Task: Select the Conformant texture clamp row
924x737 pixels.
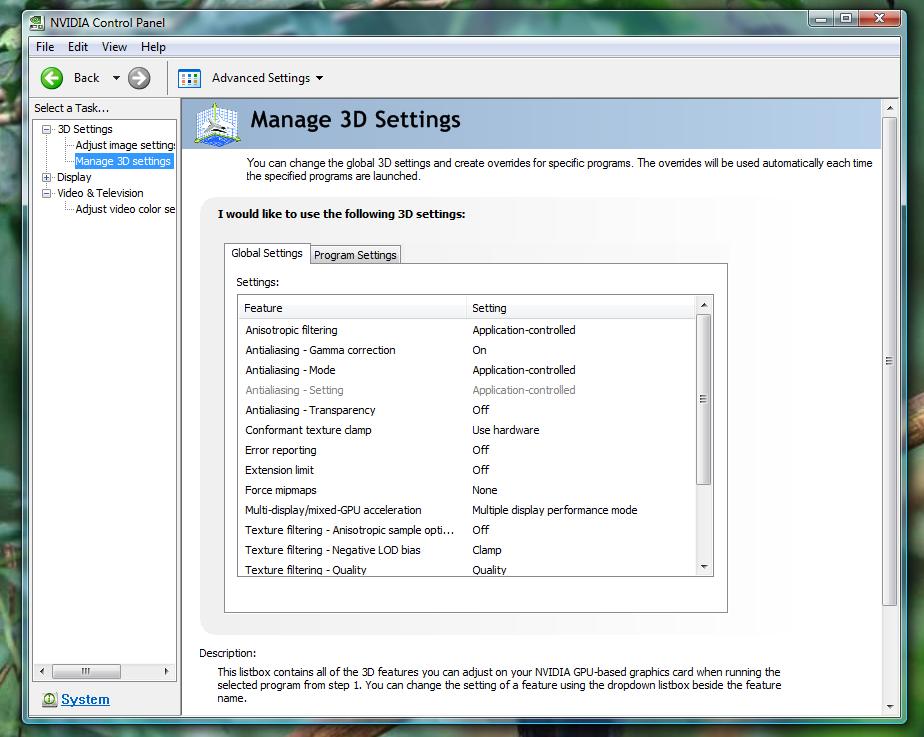Action: pyautogui.click(x=467, y=430)
